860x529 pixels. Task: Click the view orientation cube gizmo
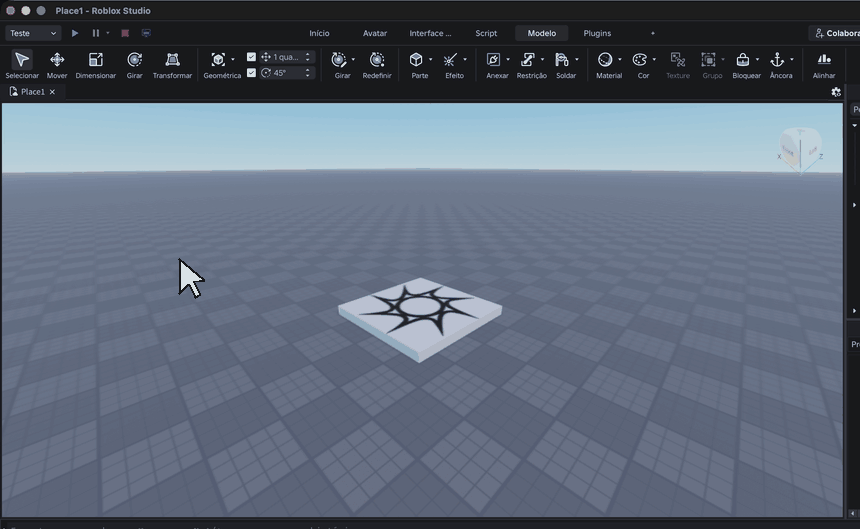pyautogui.click(x=800, y=149)
